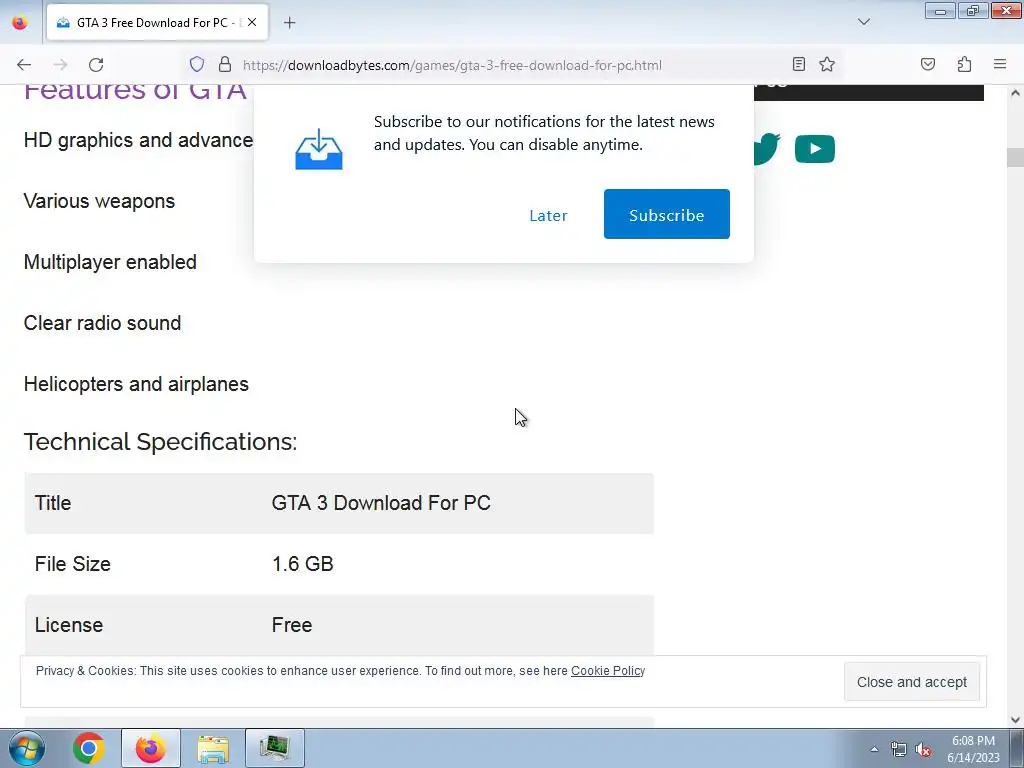
Task: Open the Twitter bird icon
Action: (x=767, y=148)
